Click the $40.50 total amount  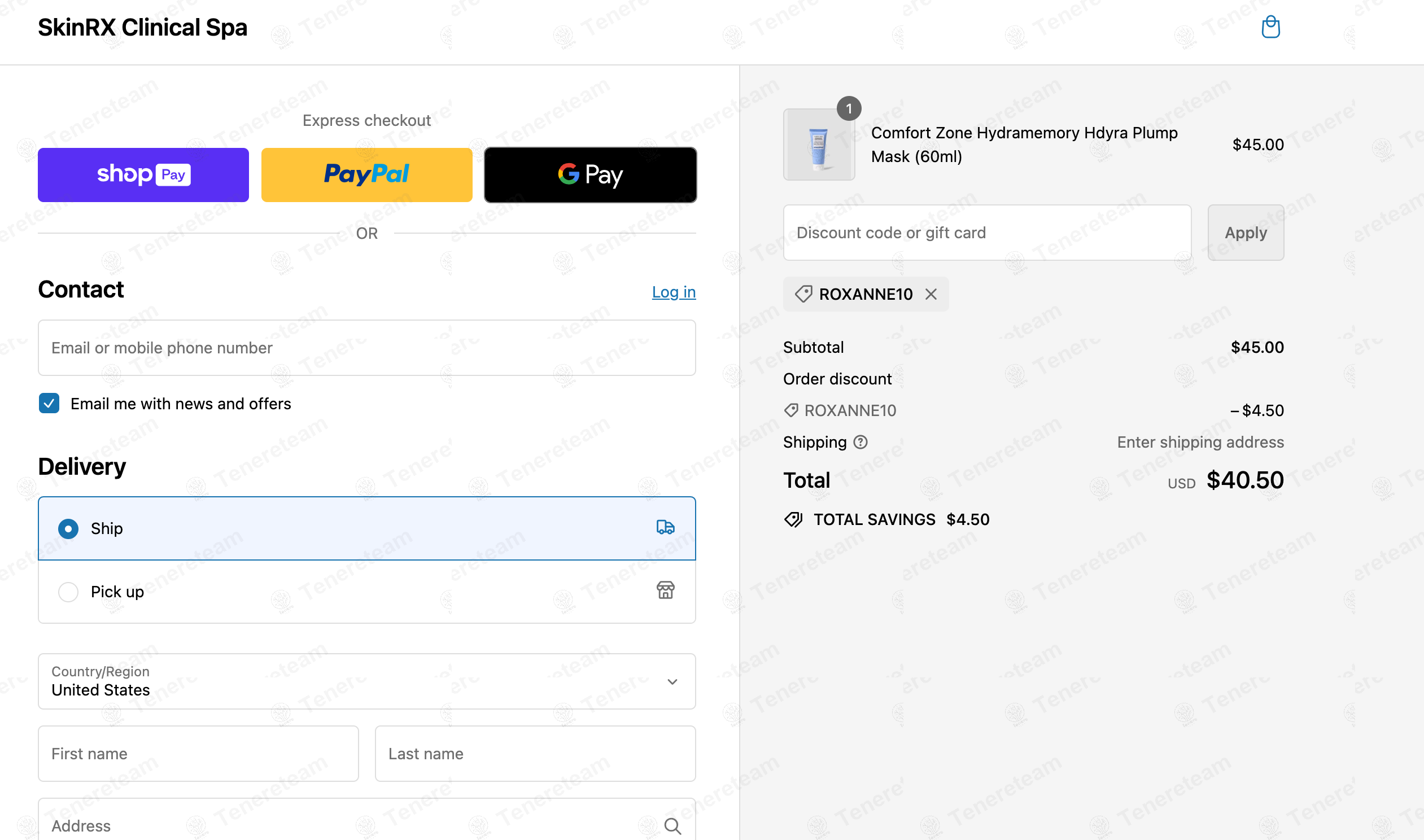[1245, 480]
